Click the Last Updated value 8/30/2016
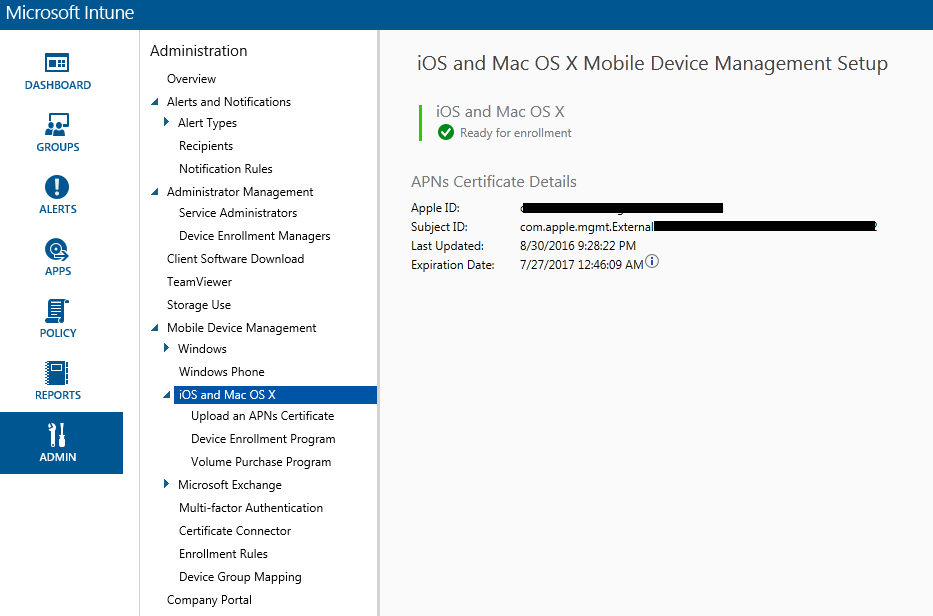 click(578, 246)
